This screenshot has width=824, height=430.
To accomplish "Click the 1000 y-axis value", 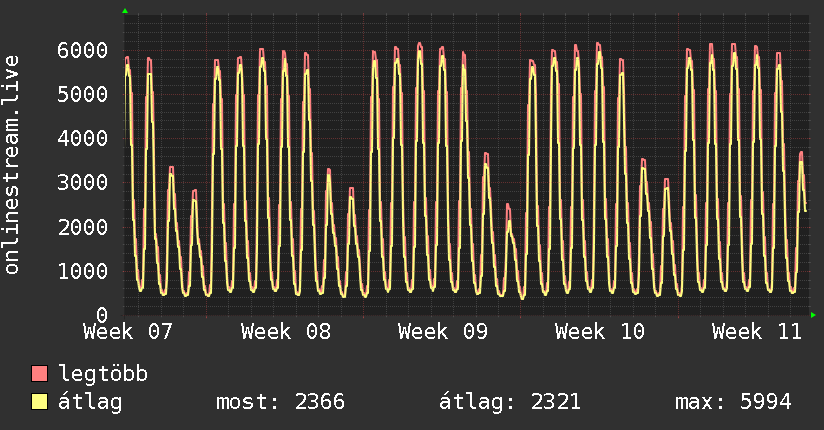I will click(x=83, y=271).
